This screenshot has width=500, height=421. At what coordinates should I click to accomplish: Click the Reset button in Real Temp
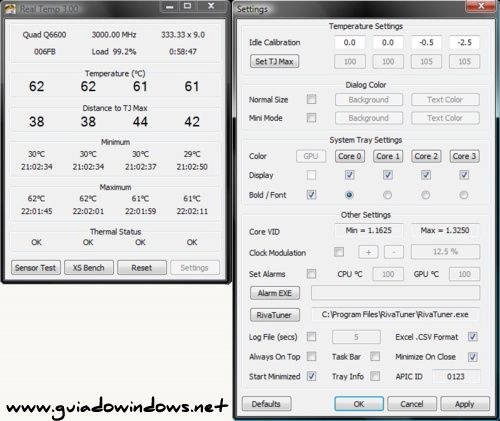pos(142,268)
